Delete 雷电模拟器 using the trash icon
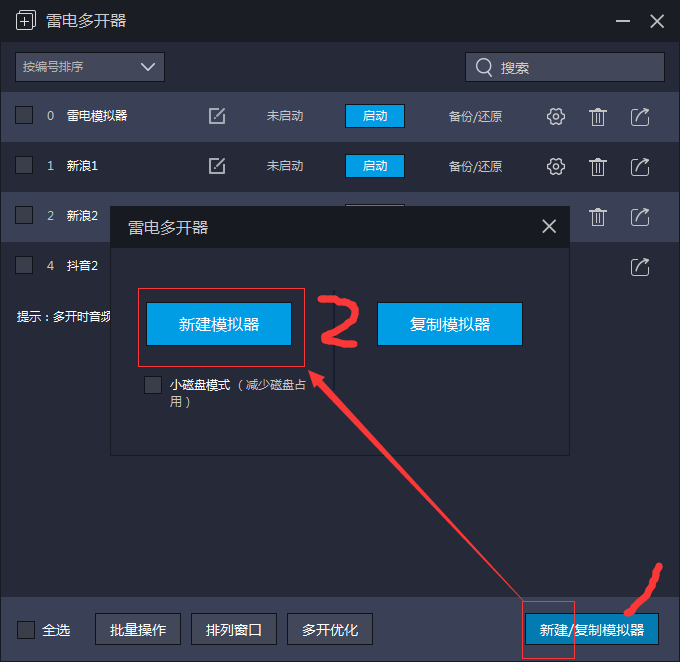680x662 pixels. point(598,116)
